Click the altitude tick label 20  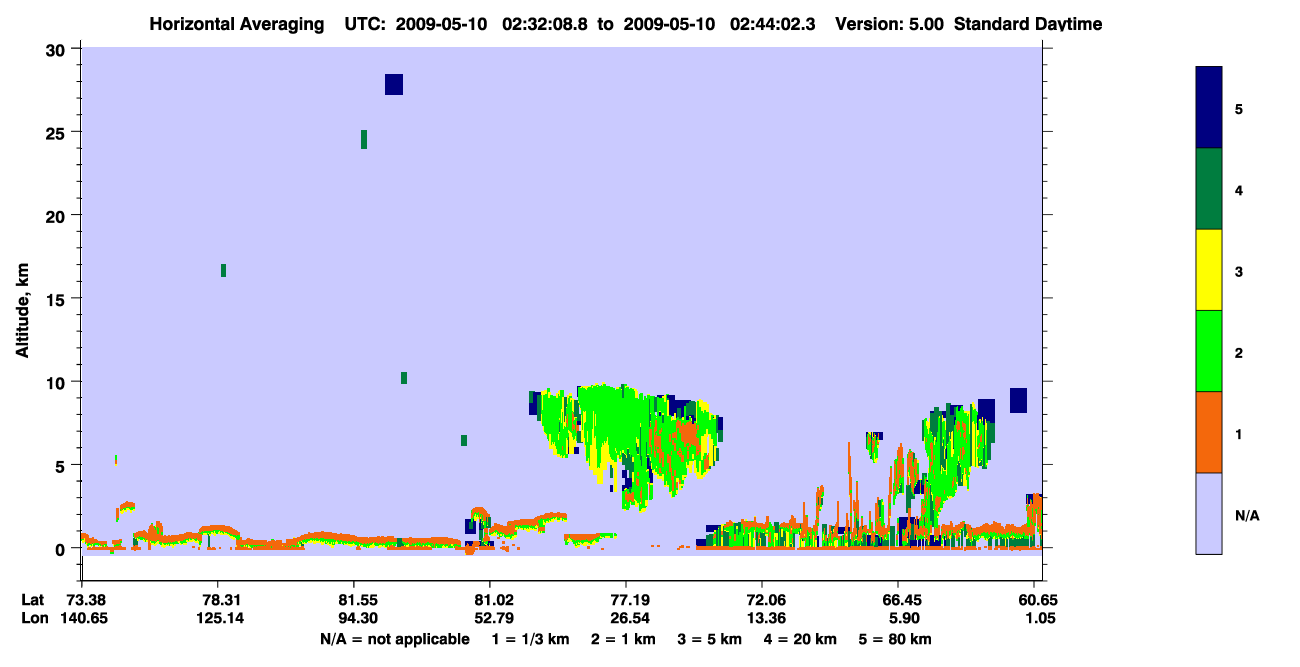(x=56, y=215)
